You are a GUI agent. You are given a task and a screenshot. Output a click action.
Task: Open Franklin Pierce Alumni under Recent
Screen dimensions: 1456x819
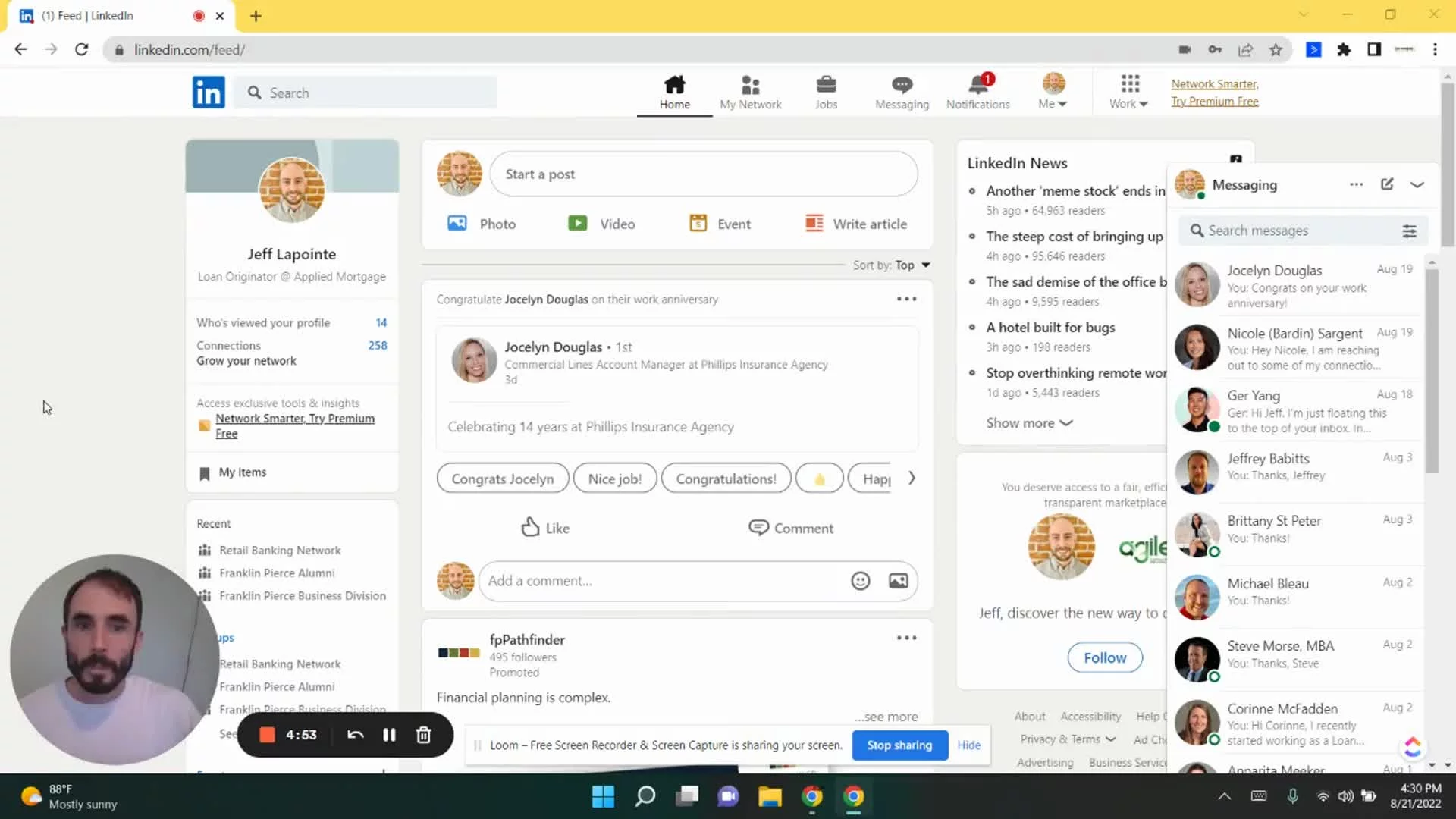click(277, 573)
